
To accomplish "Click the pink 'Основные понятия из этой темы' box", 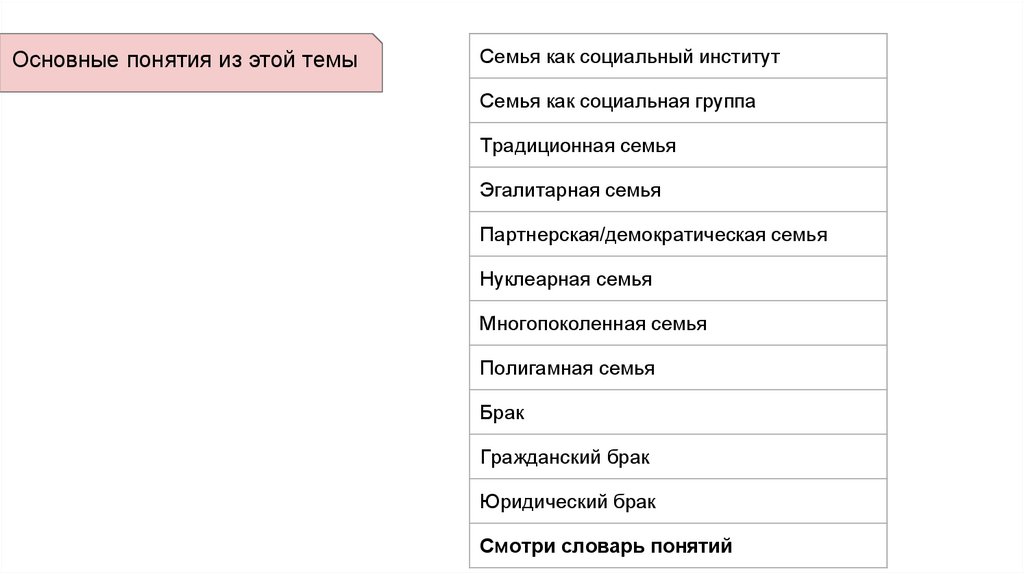I will point(190,61).
